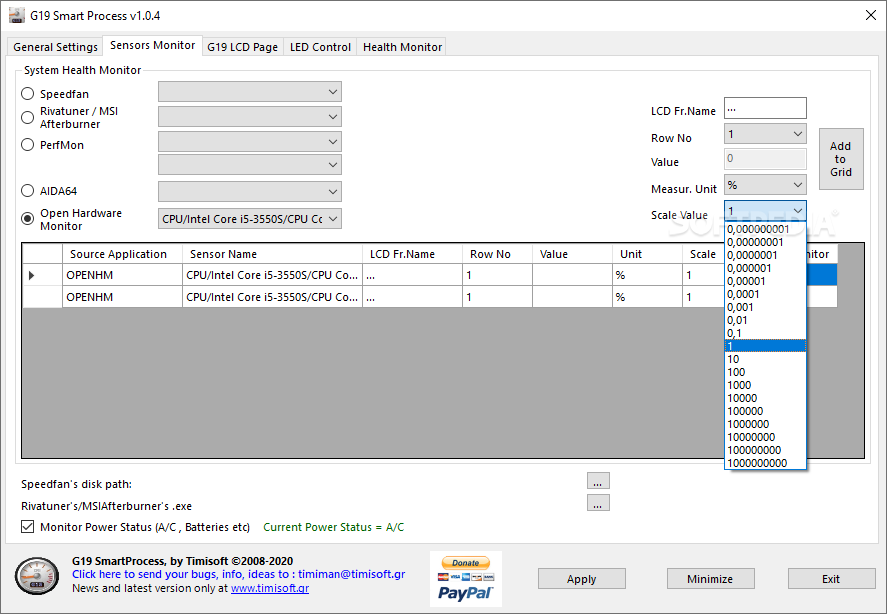Viewport: 887px width, 614px height.
Task: Open the AIDA64 sensor dropdown
Action: 249,191
